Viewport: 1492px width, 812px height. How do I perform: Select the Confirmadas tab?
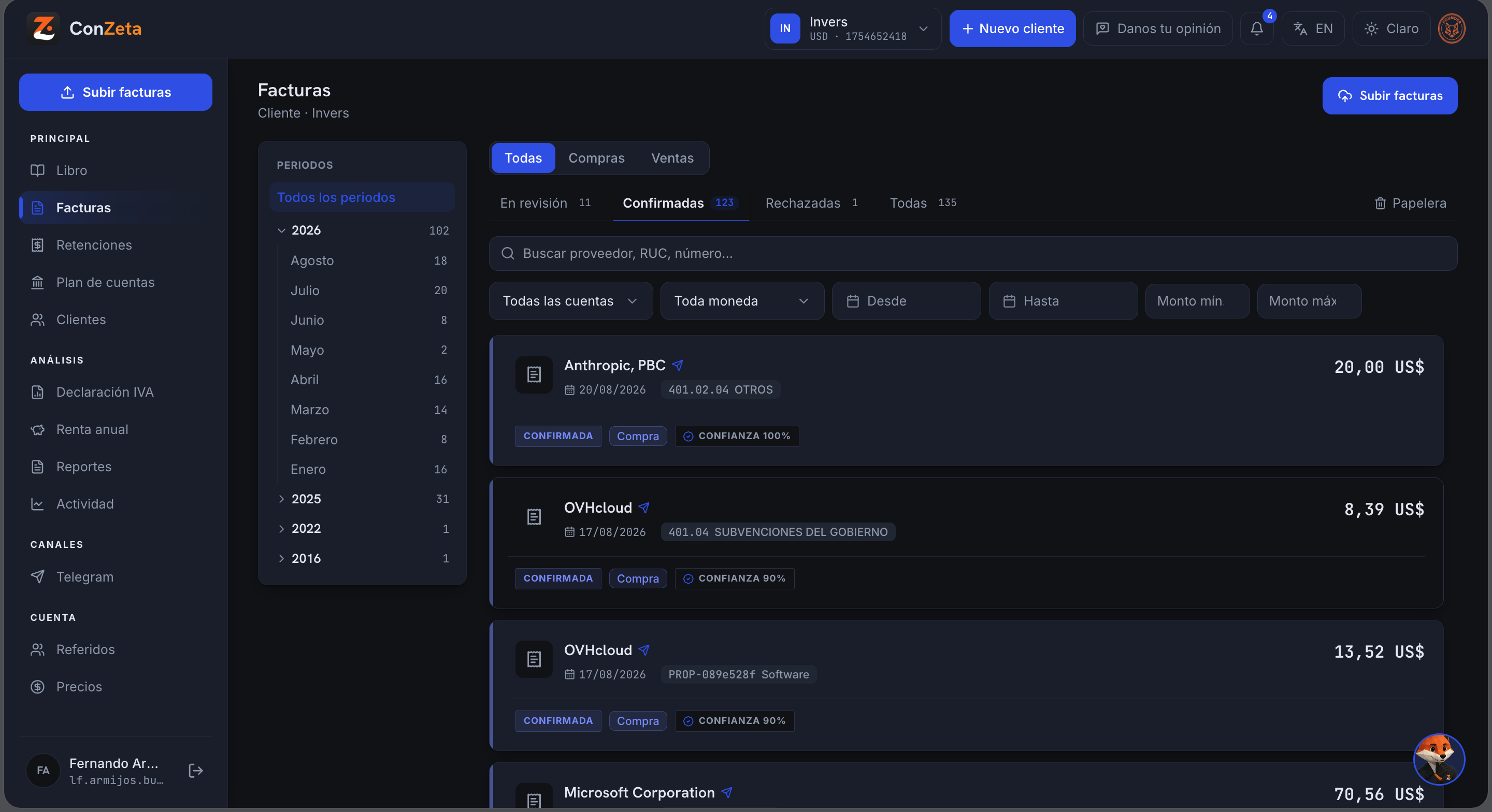click(x=680, y=204)
